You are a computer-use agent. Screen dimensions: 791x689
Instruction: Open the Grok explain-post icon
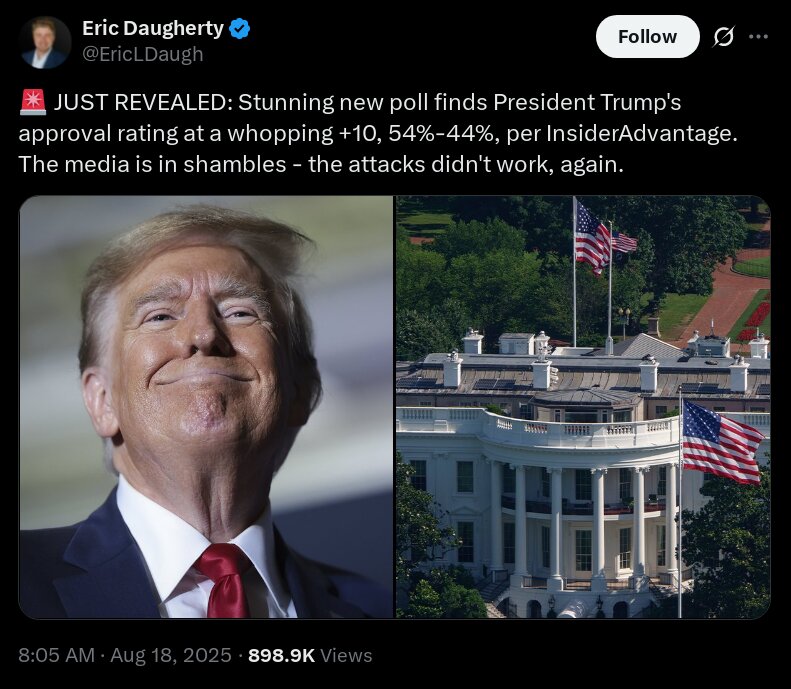[x=723, y=36]
